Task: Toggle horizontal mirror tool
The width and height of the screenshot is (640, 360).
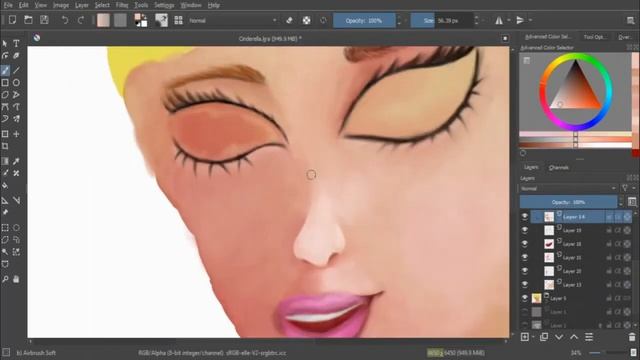Action: [x=499, y=20]
